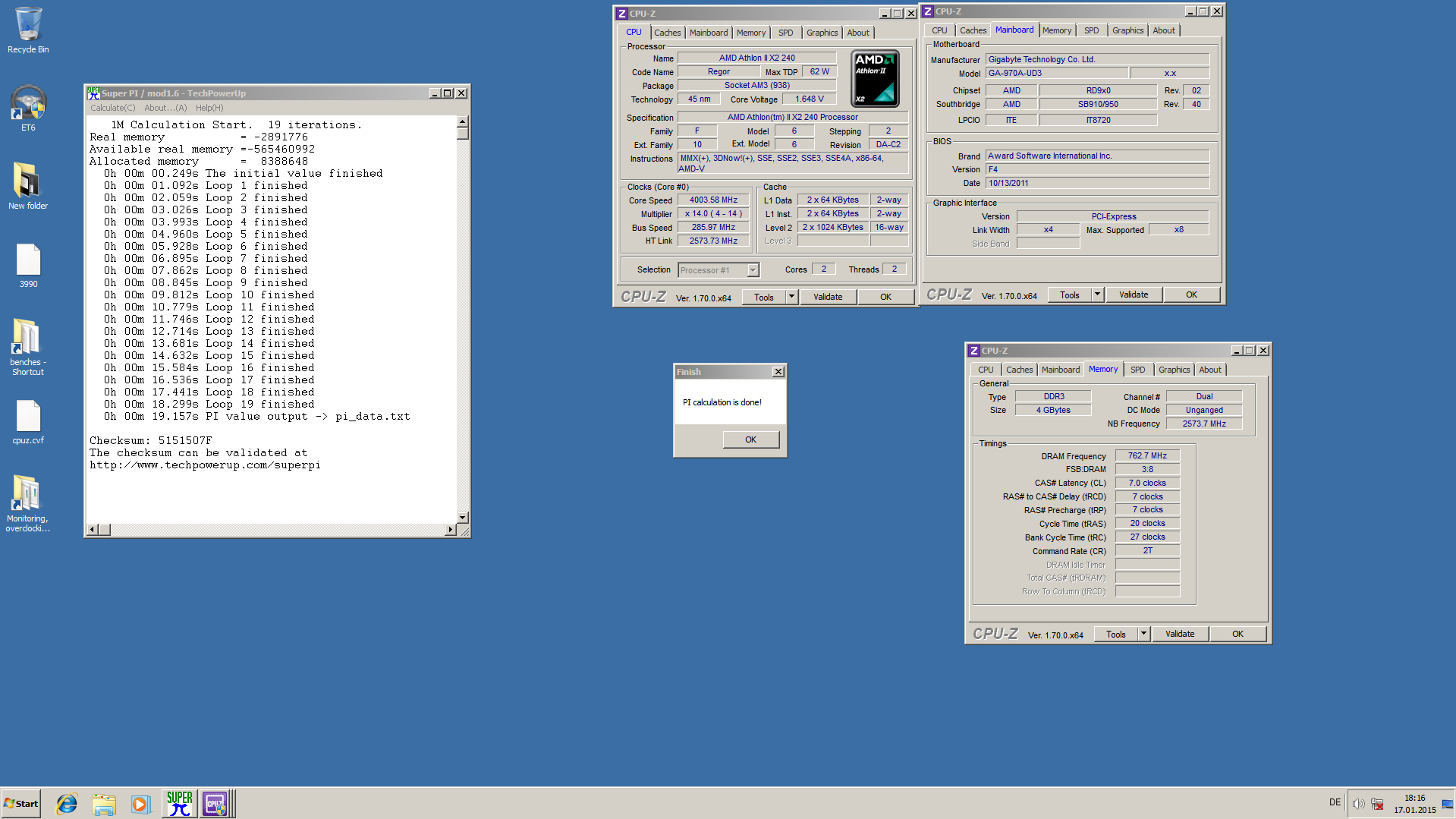This screenshot has width=1456, height=819.
Task: Click Super PI vertical scrollbar up arrow
Action: (x=463, y=121)
